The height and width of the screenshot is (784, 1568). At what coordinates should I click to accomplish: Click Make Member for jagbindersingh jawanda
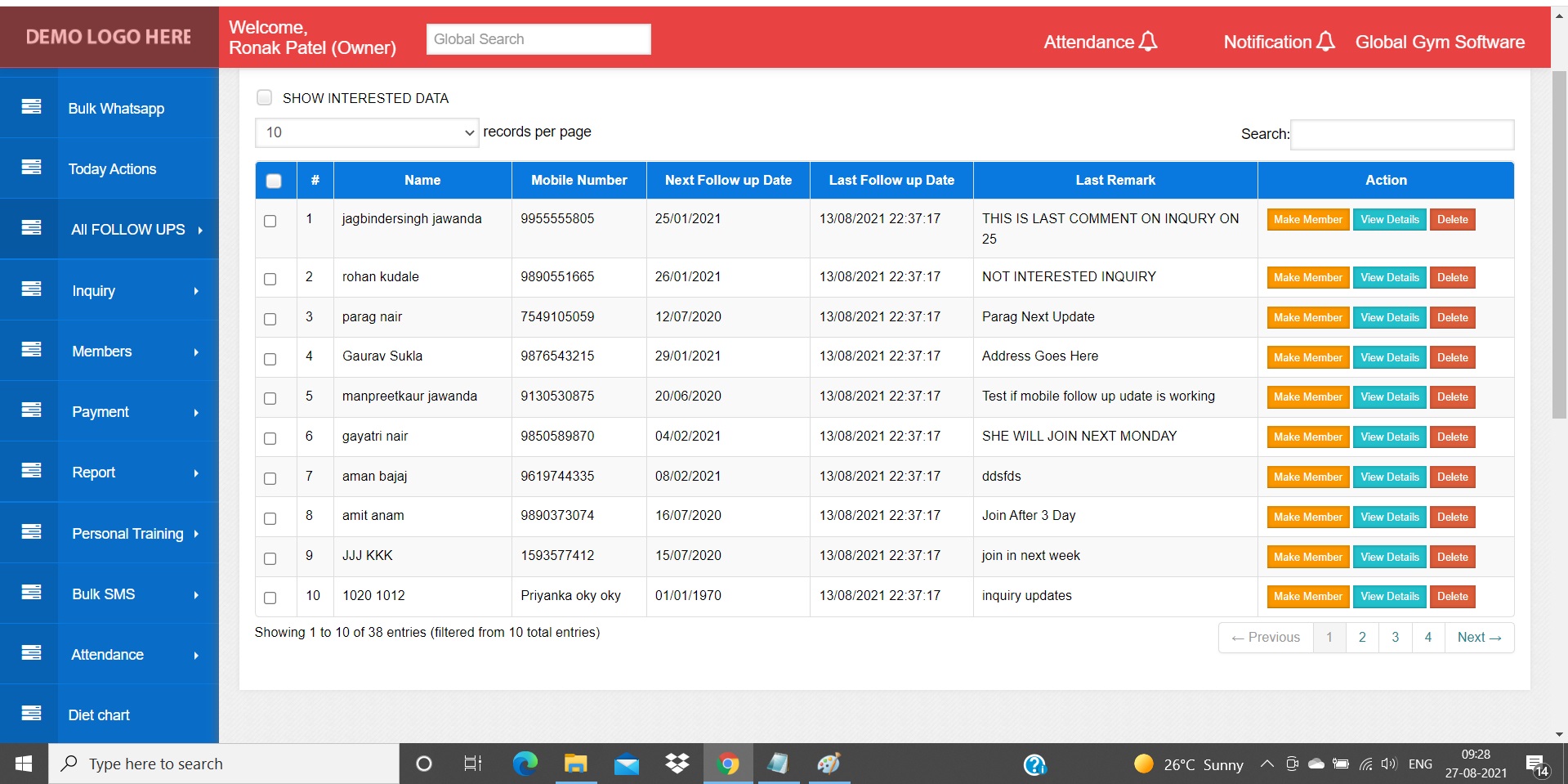(1307, 219)
